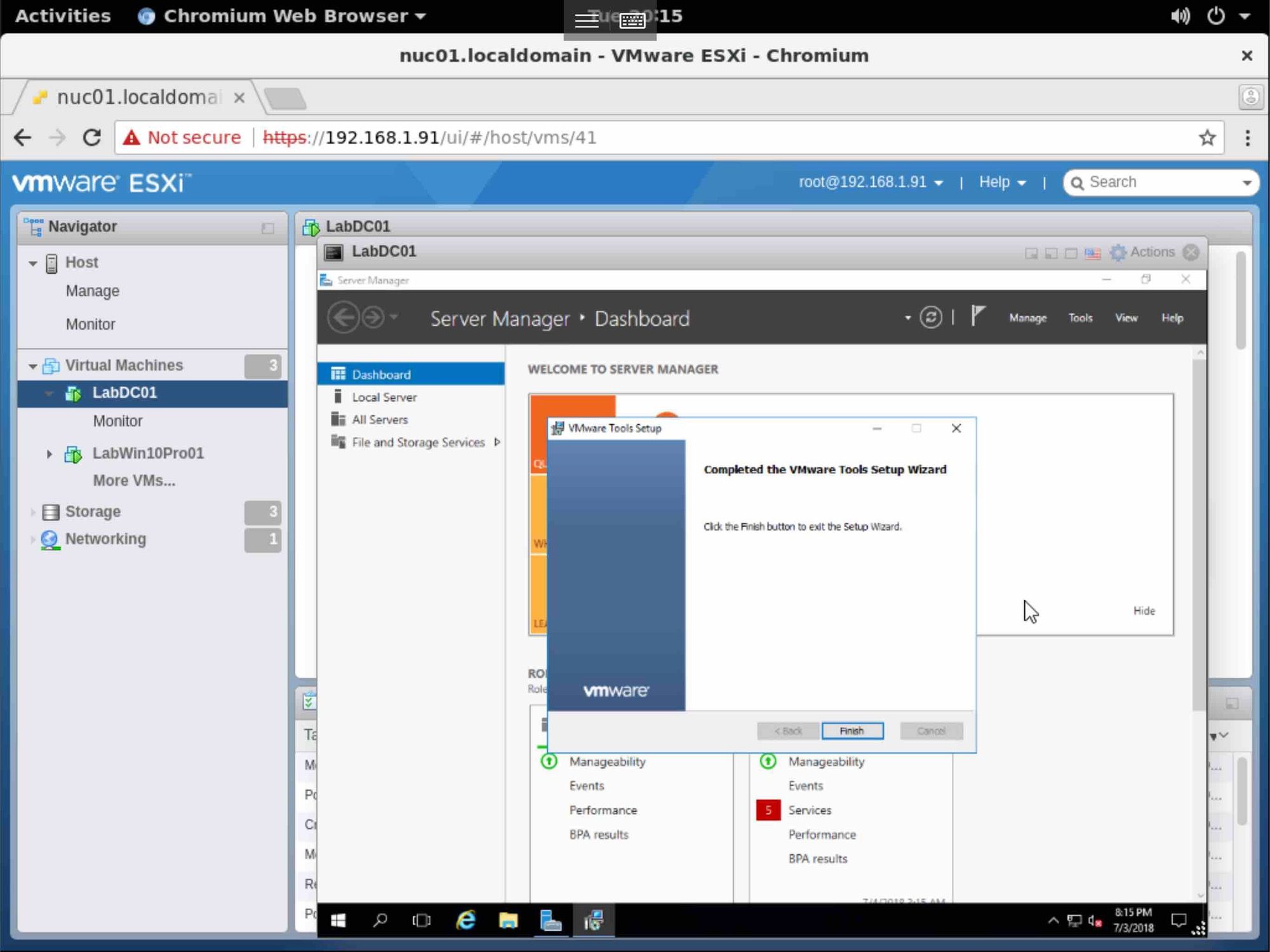
Task: Open Server Manager Help menu
Action: 1172,318
